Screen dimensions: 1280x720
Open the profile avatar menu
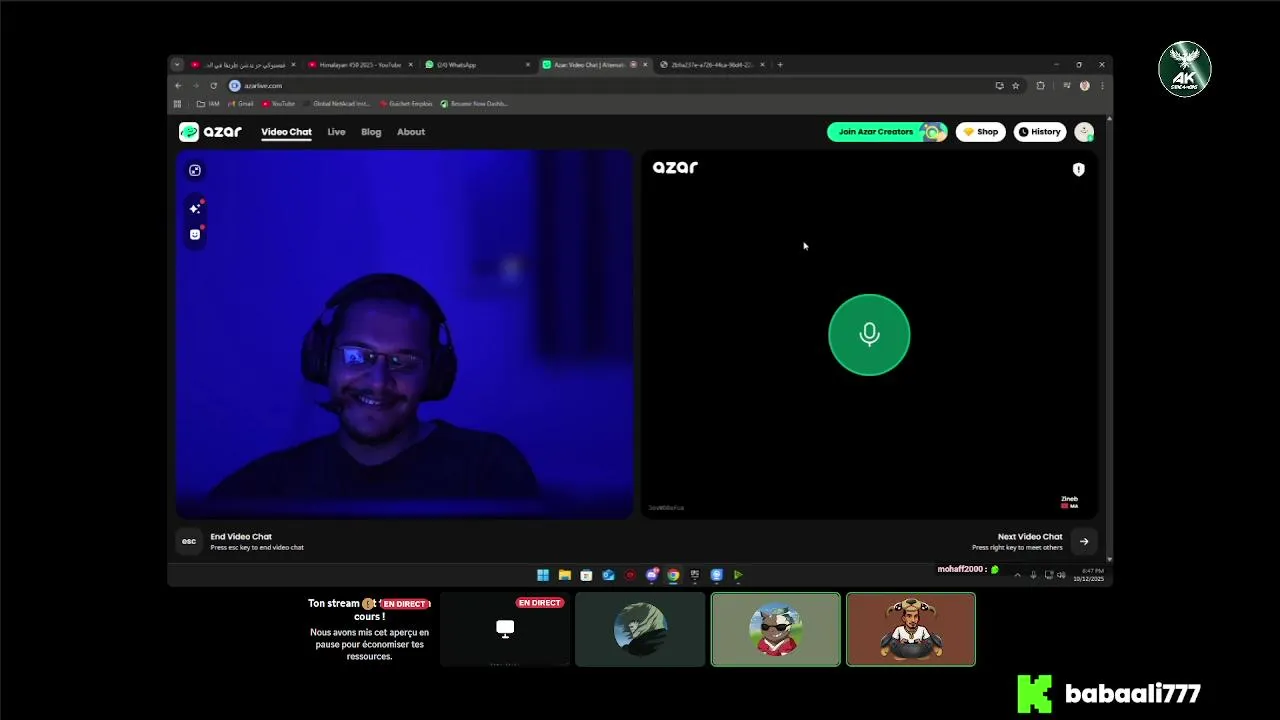pos(1084,132)
